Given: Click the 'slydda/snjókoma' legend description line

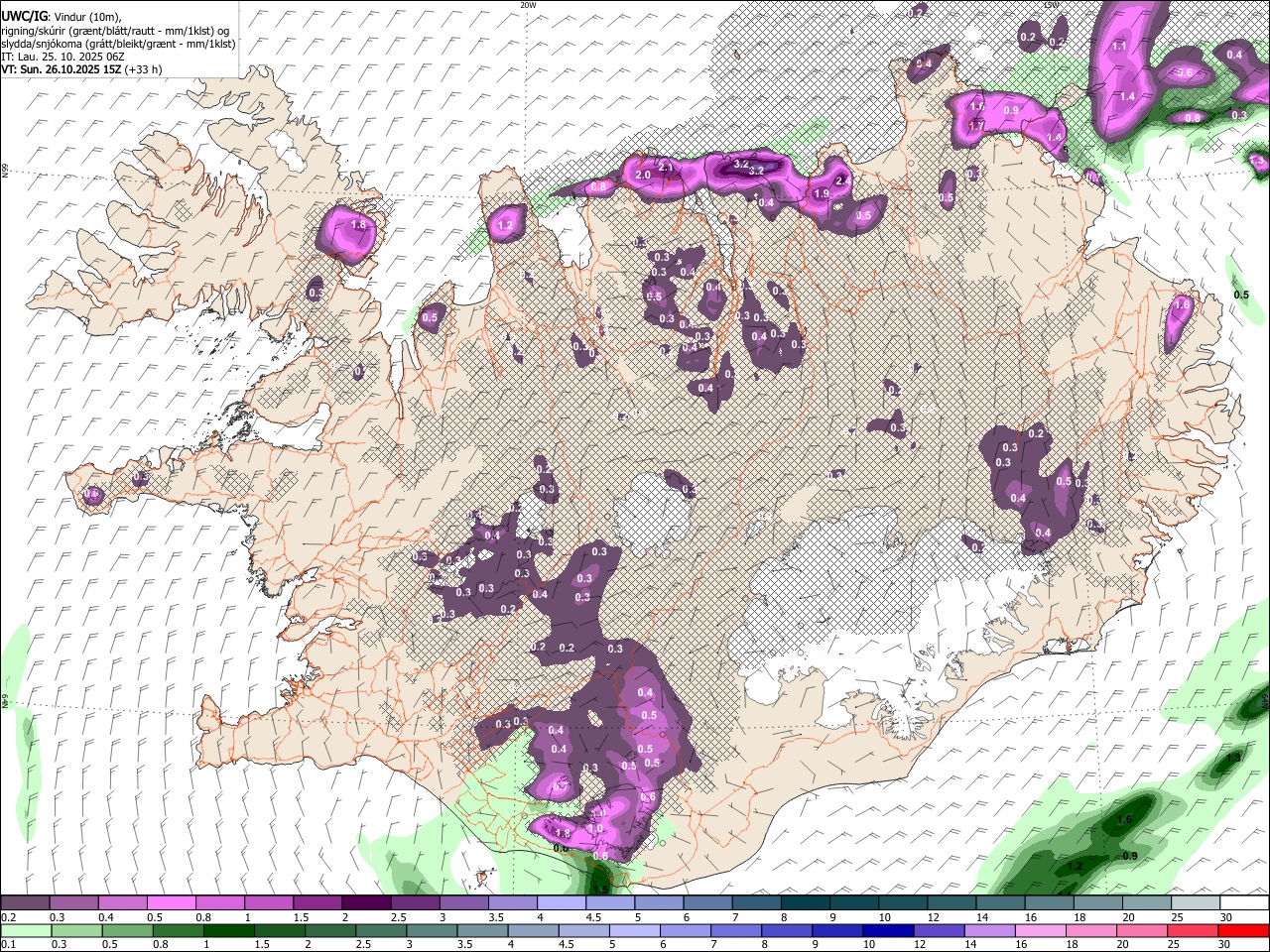Looking at the screenshot, I should click(x=118, y=44).
